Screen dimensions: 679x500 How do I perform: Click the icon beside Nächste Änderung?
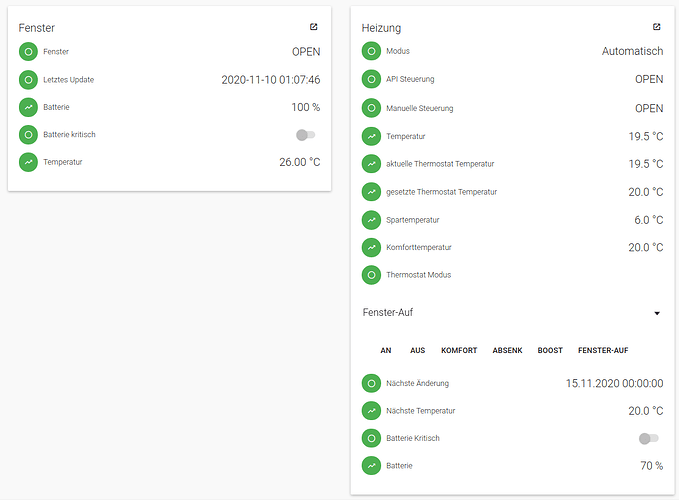[371, 383]
